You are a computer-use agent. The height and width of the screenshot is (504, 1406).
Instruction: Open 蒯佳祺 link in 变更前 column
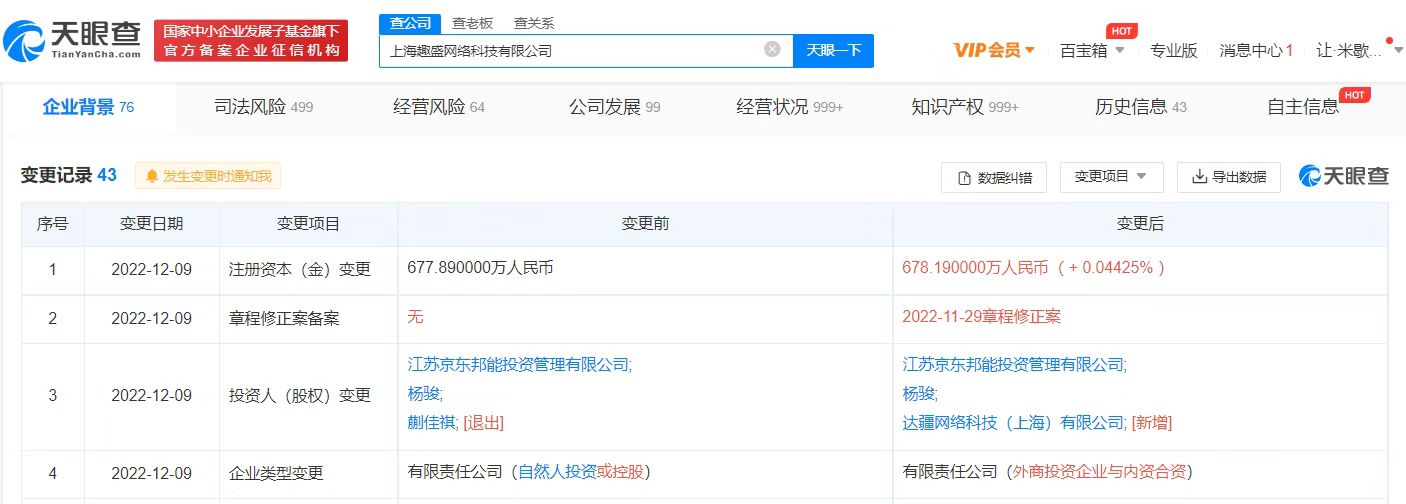tap(433, 423)
